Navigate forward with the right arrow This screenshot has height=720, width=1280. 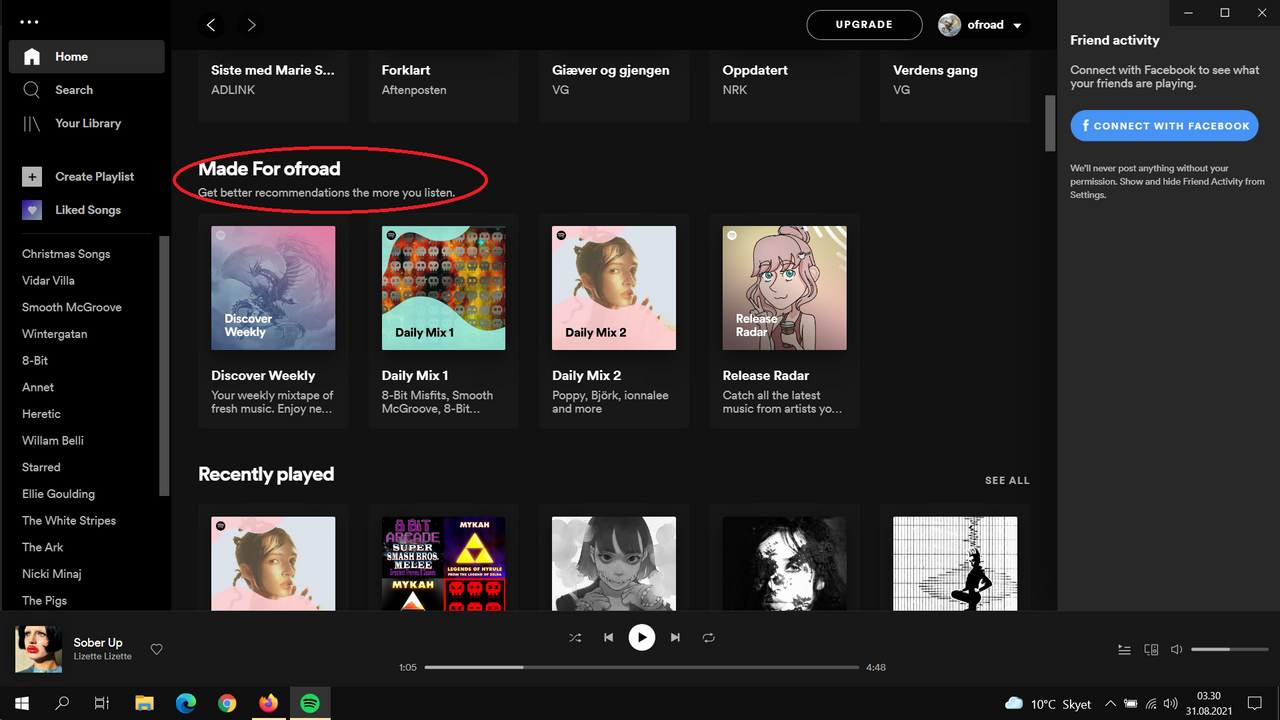[251, 25]
